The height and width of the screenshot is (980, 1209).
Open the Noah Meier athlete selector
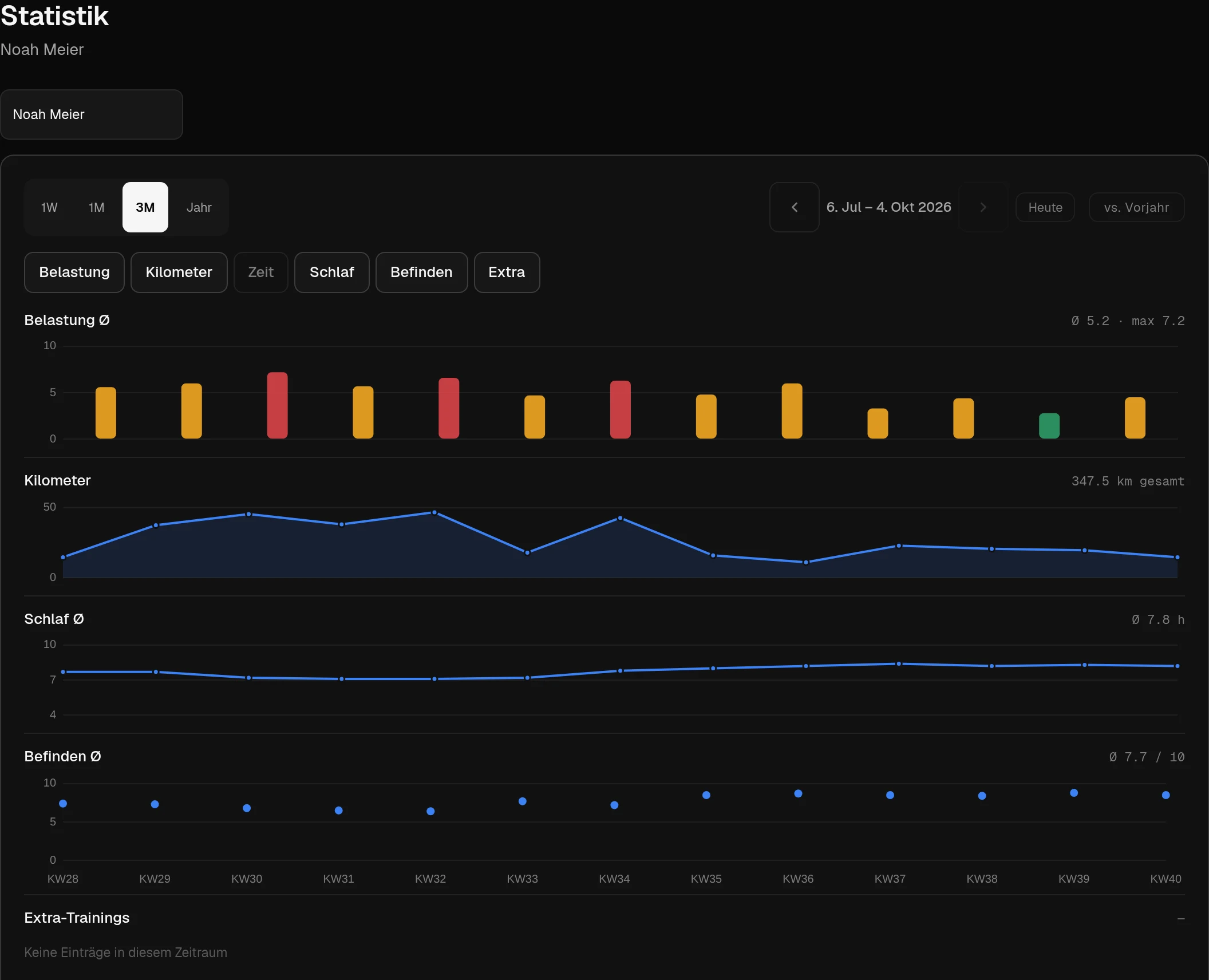92,114
